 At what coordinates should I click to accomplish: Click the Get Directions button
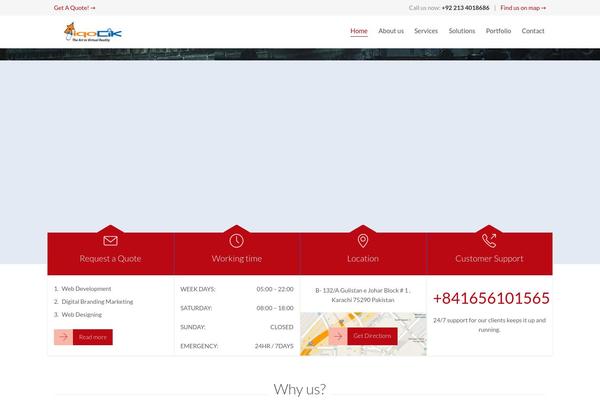(372, 336)
